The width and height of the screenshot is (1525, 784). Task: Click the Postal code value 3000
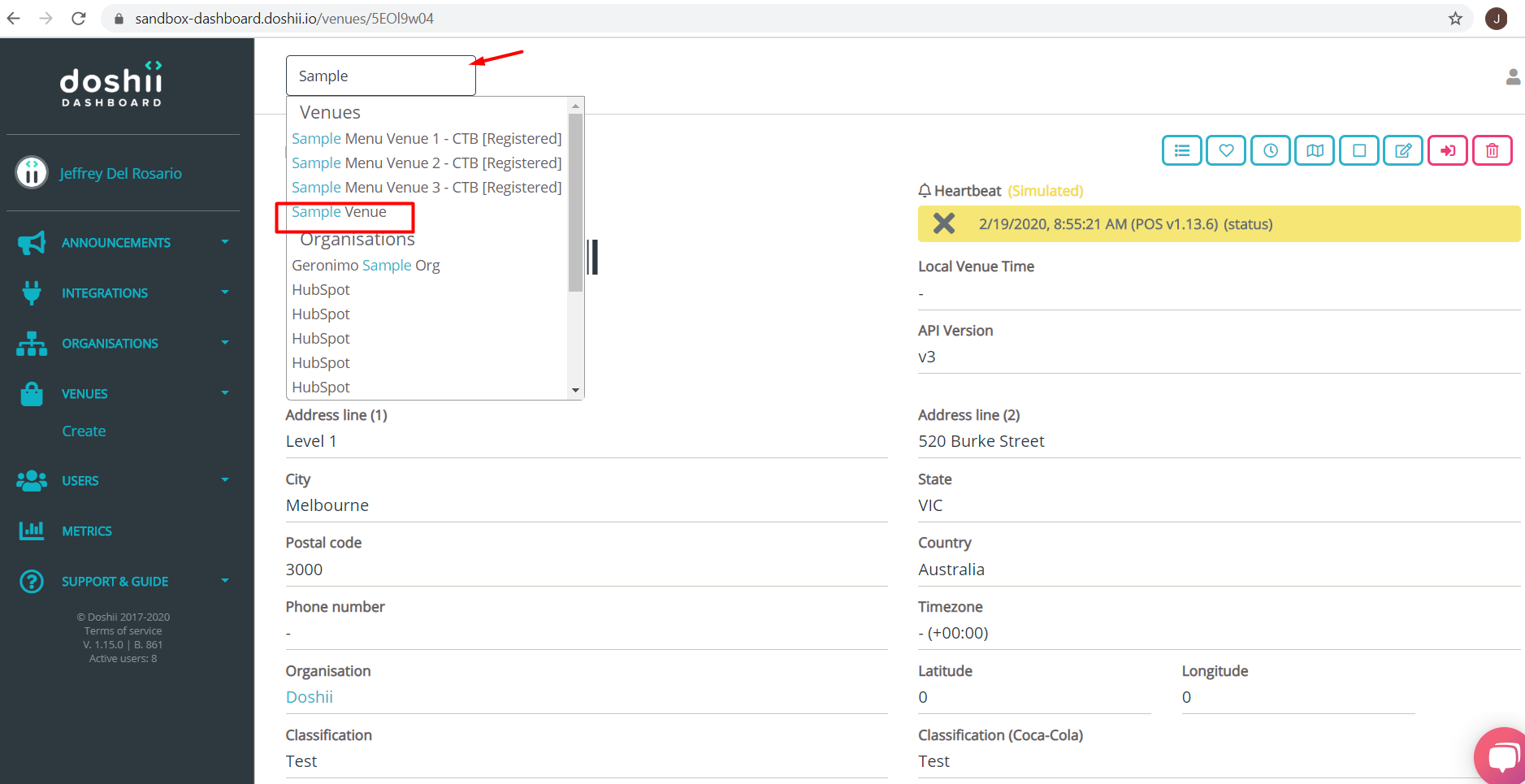[x=304, y=570]
